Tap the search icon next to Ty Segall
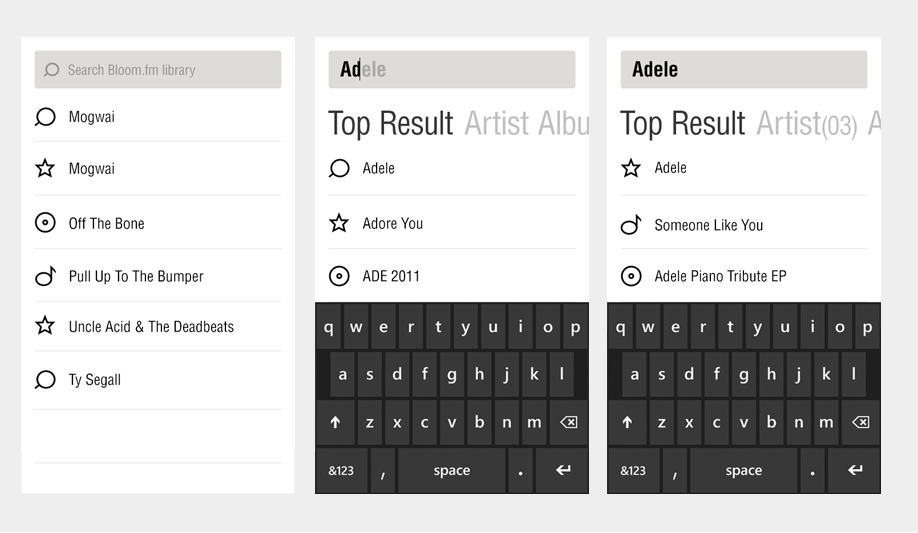The height and width of the screenshot is (533, 918). click(x=45, y=380)
